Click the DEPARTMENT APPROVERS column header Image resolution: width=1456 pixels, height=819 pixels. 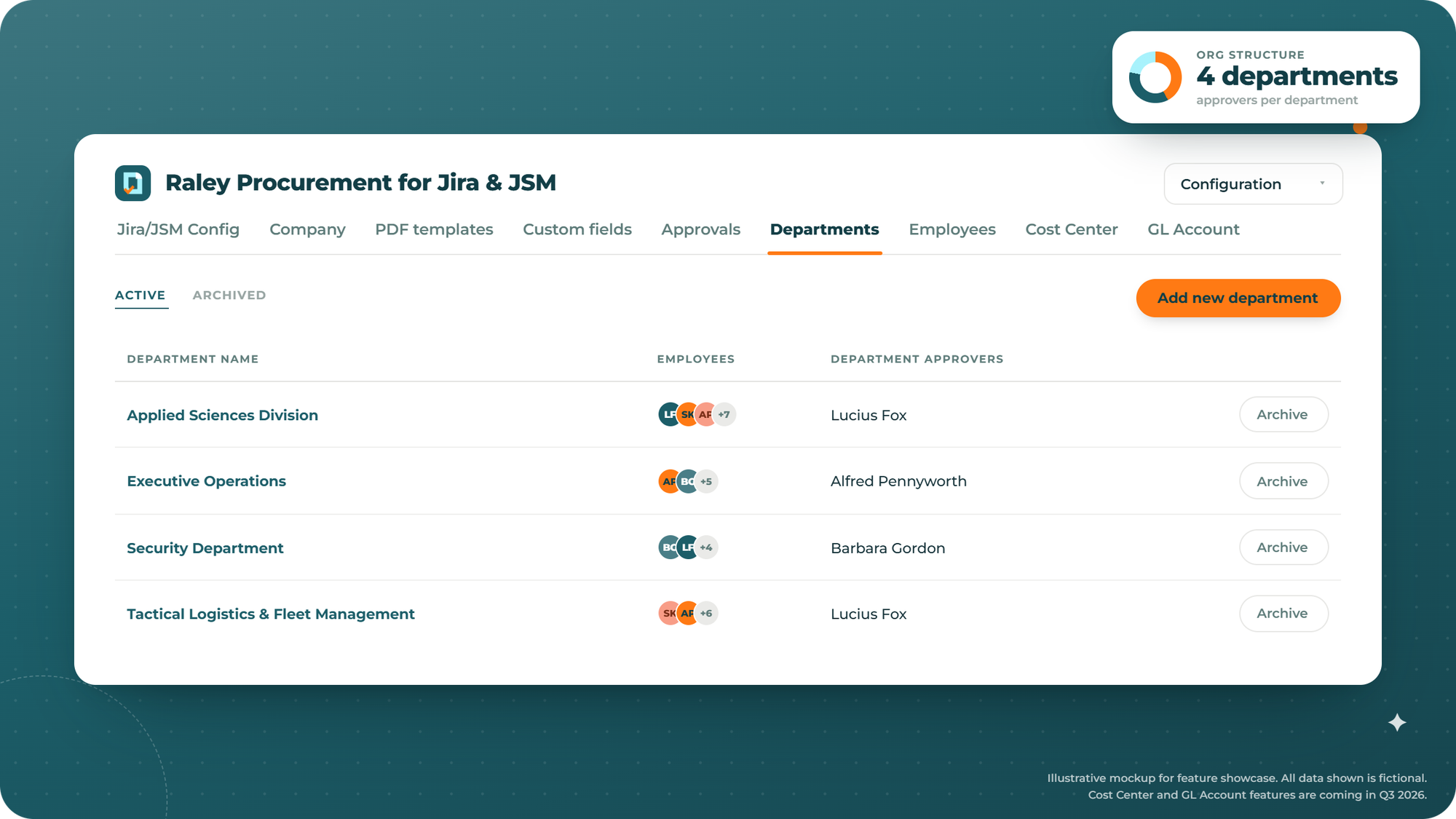click(917, 359)
